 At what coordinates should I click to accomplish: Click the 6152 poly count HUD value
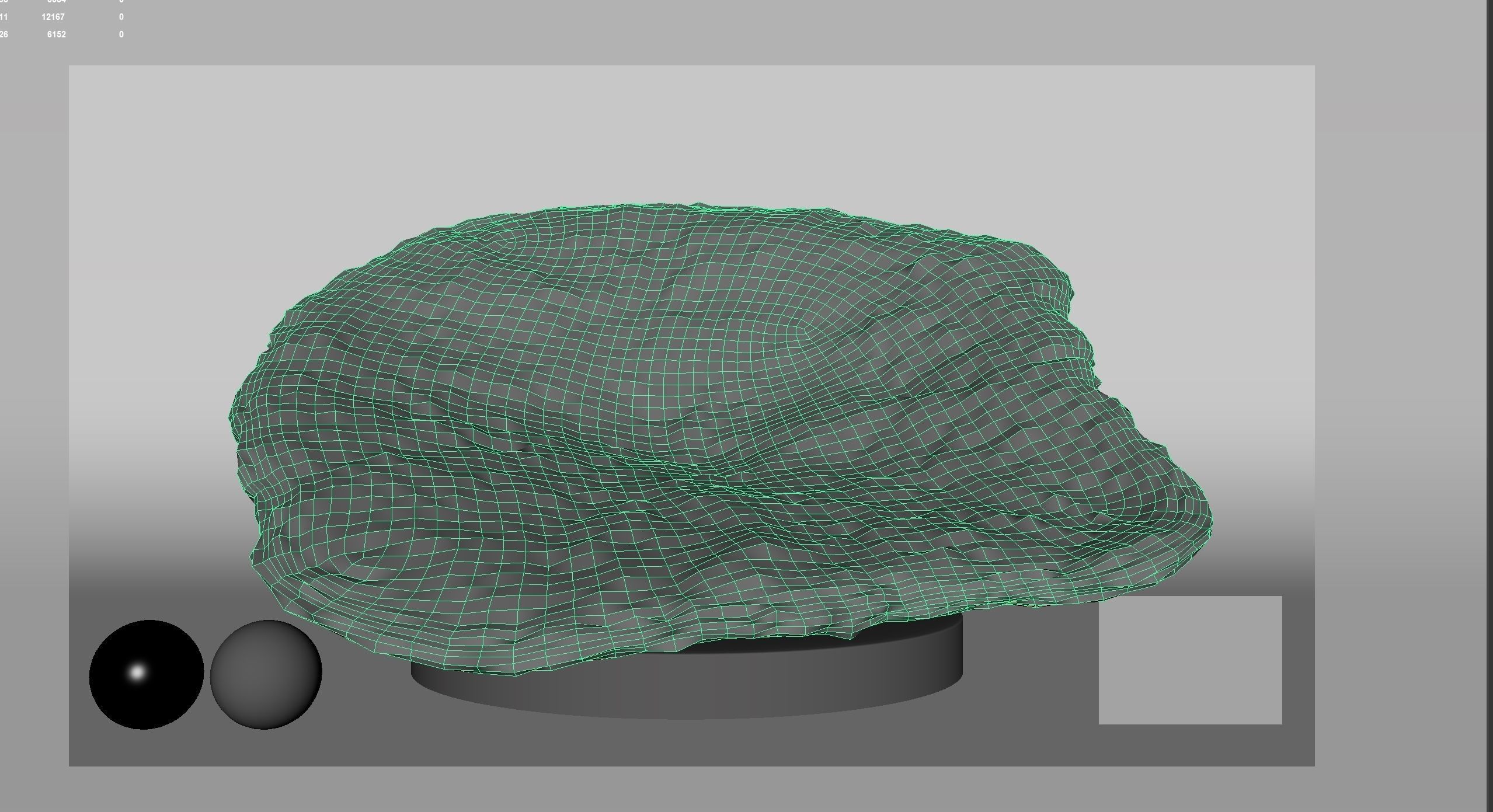(x=57, y=34)
